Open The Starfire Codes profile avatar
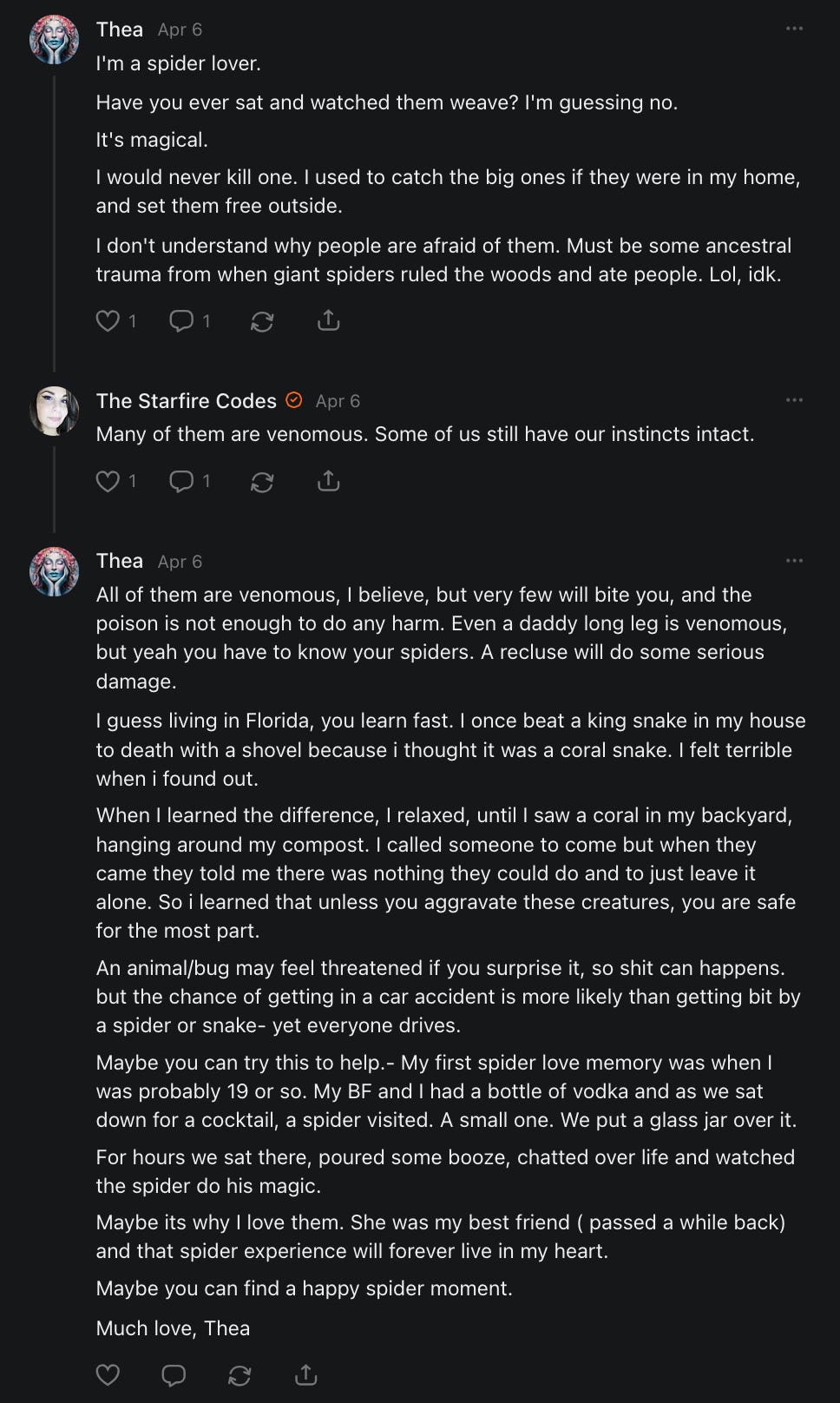The width and height of the screenshot is (840, 1403). (x=54, y=411)
